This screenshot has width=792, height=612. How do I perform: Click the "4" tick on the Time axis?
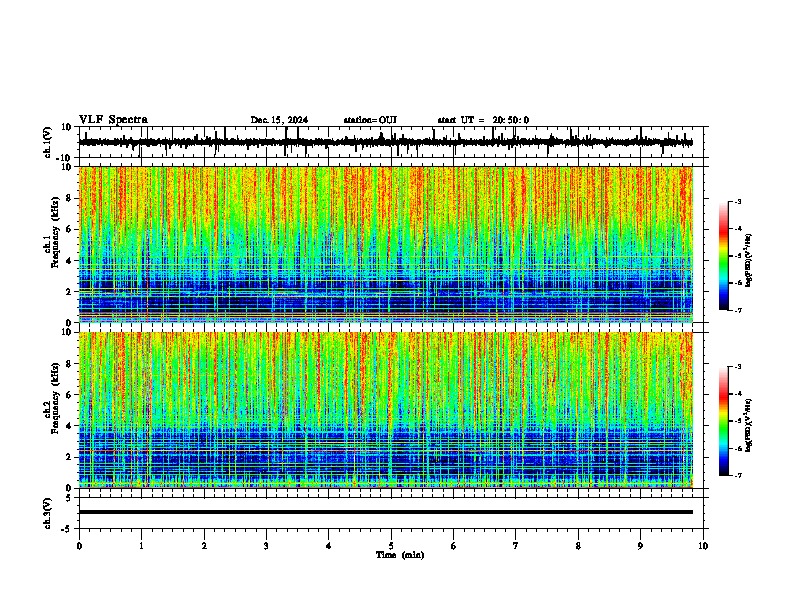click(x=329, y=546)
